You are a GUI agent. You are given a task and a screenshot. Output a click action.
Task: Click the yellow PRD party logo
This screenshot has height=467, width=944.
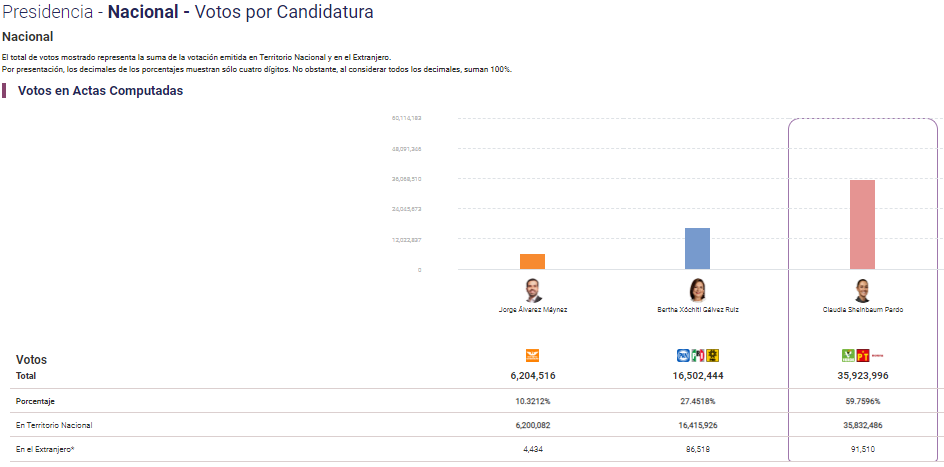(x=713, y=356)
